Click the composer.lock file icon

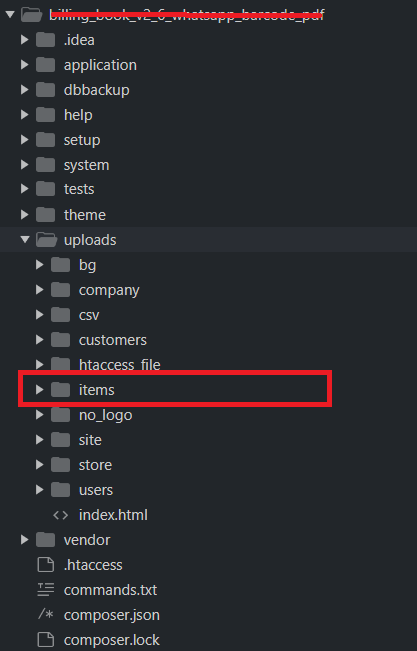(x=46, y=640)
